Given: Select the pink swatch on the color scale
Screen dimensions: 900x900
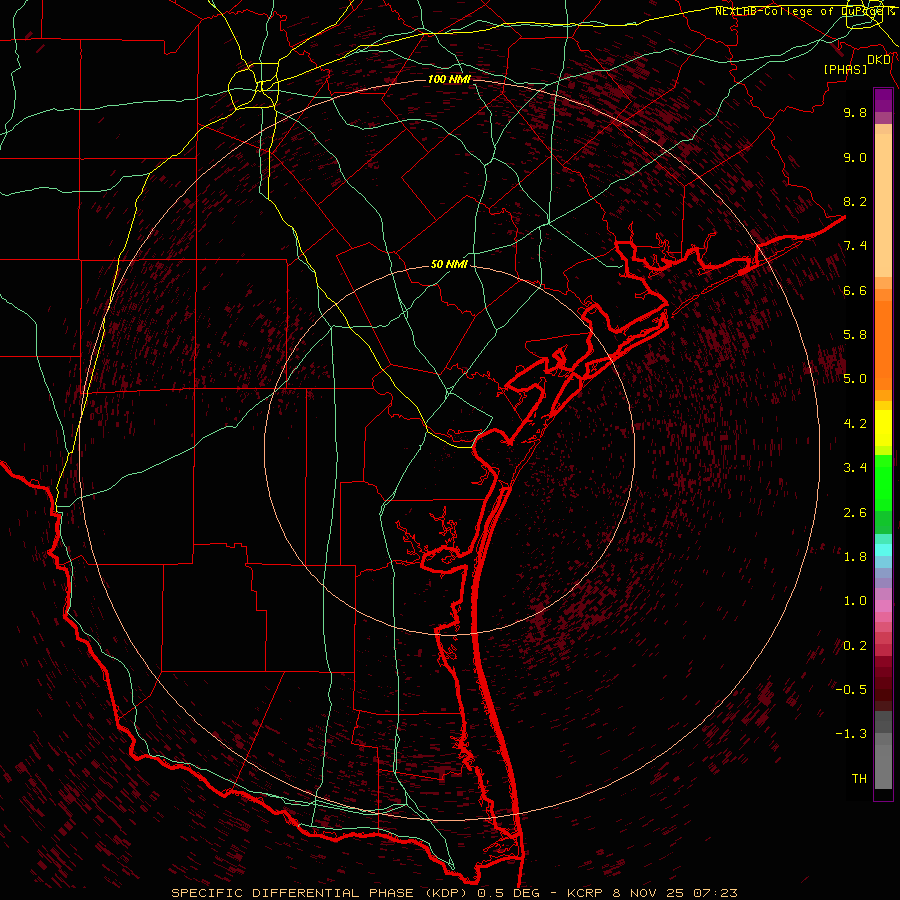Looking at the screenshot, I should point(883,606).
